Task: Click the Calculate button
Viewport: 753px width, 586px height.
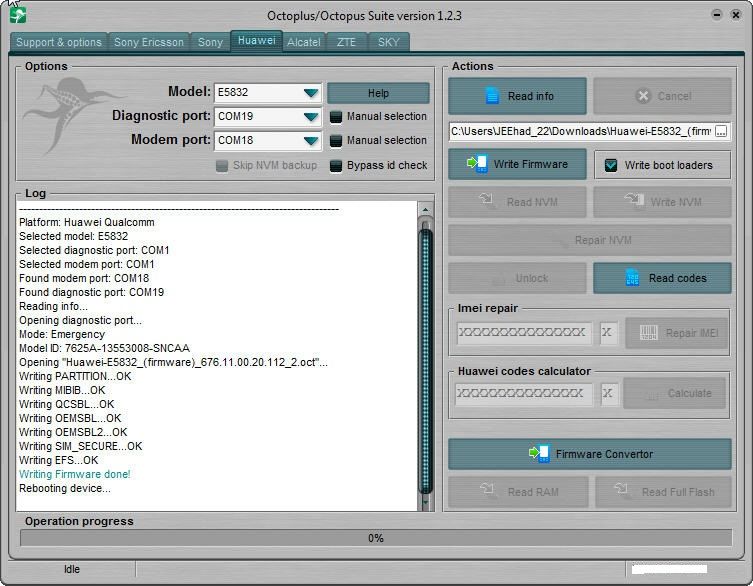Action: (674, 393)
